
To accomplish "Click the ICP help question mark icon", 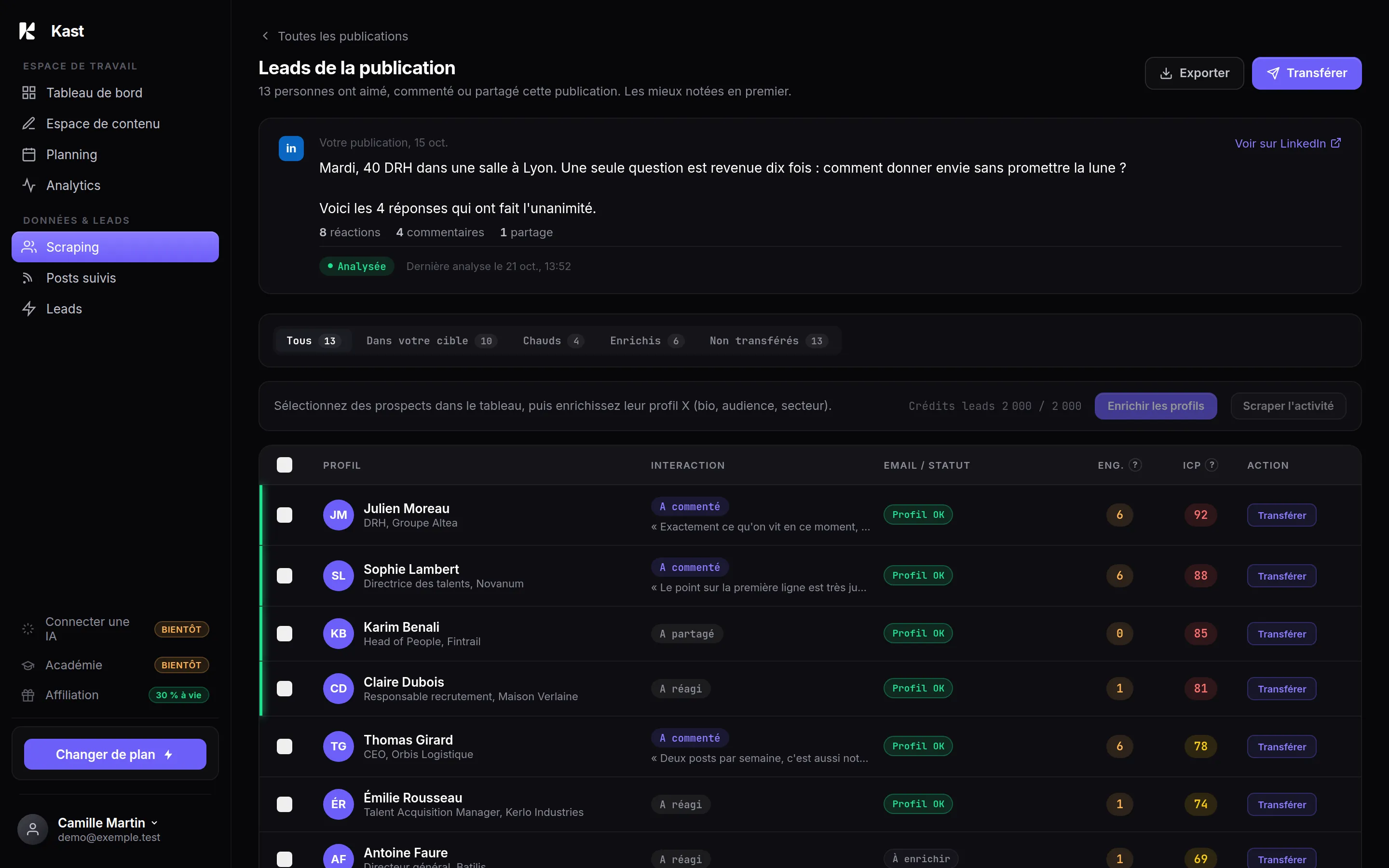I will point(1212,465).
